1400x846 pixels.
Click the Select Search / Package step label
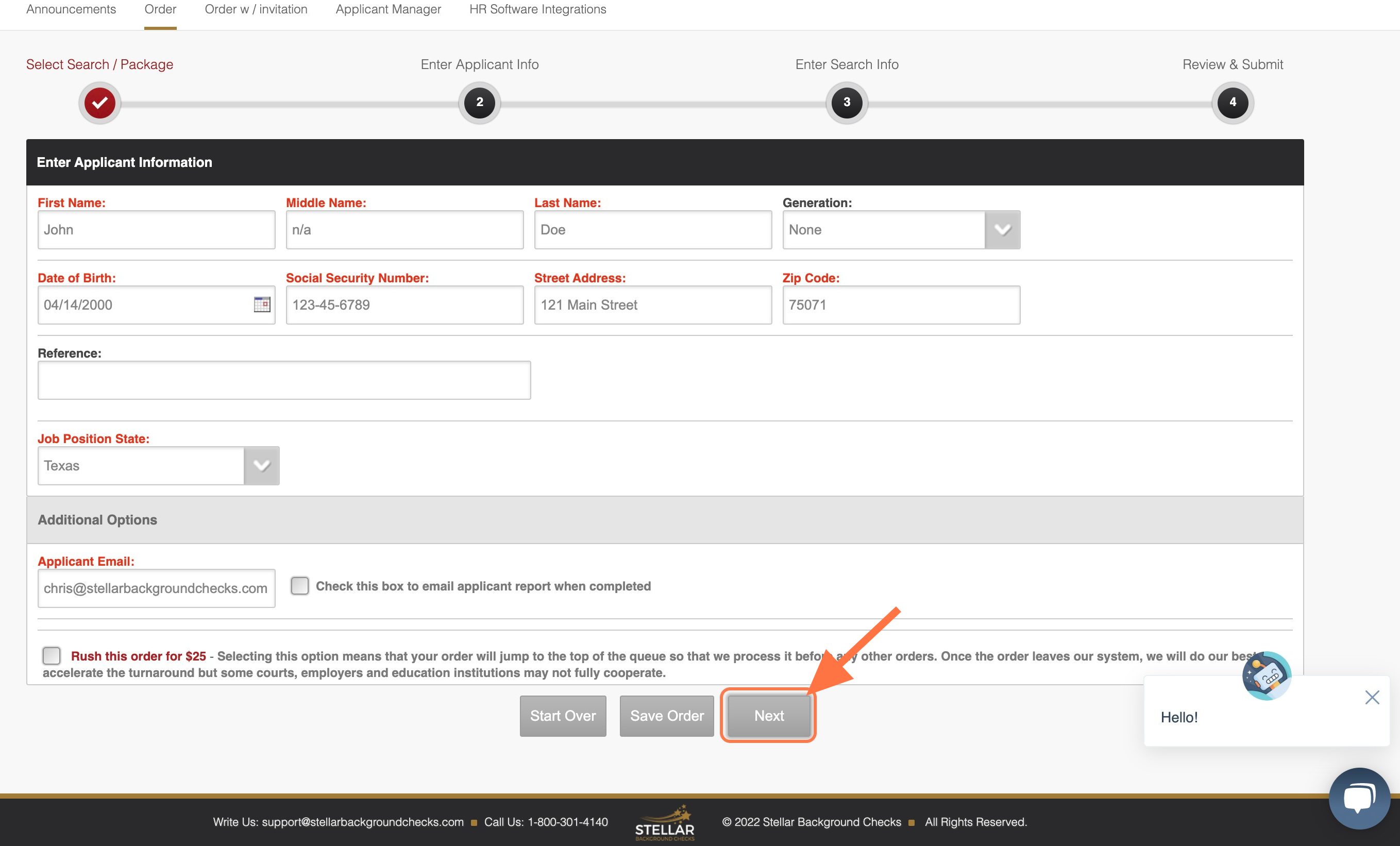point(99,64)
